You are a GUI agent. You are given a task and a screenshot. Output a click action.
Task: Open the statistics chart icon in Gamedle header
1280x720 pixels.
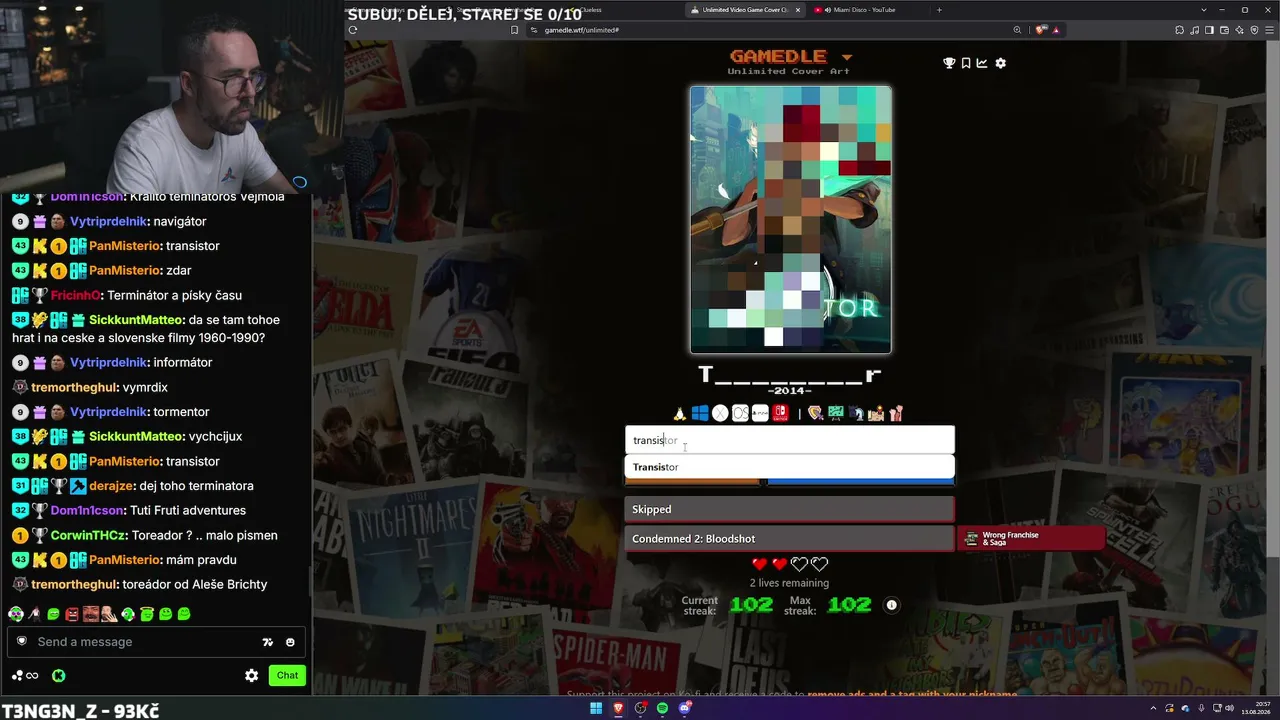pyautogui.click(x=982, y=63)
